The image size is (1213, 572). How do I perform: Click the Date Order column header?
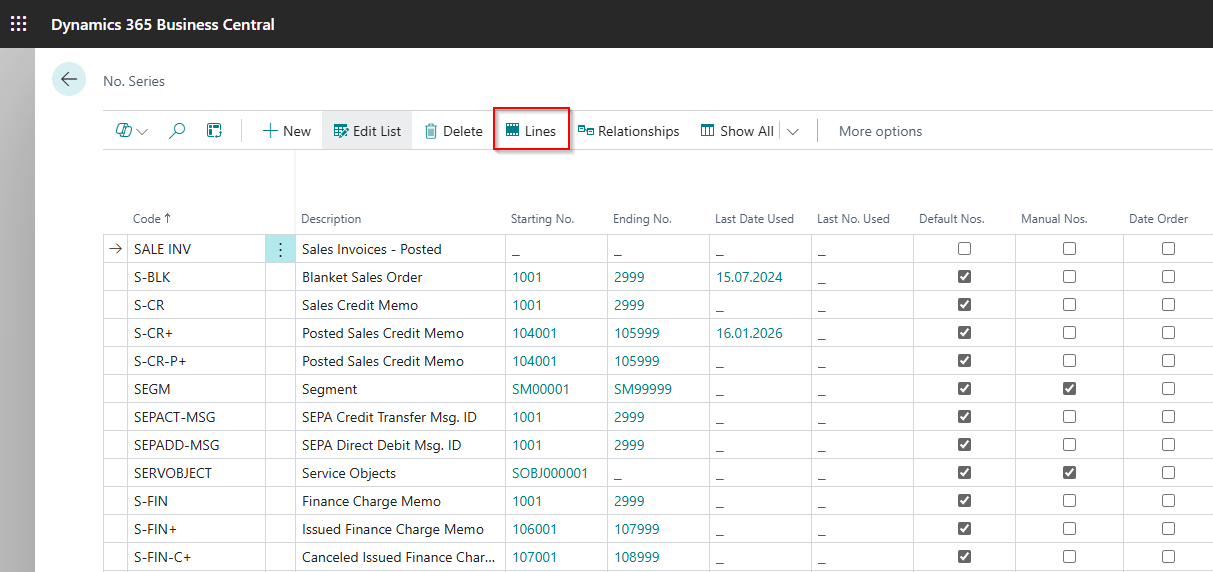click(1158, 219)
